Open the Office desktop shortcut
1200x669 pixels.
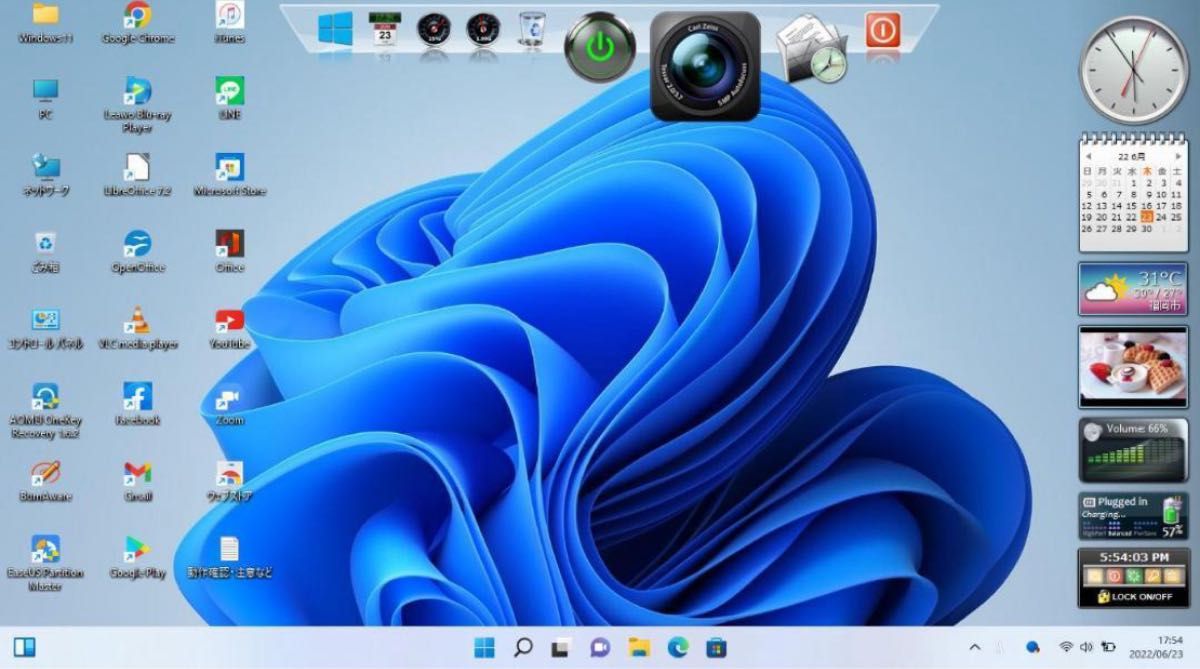[x=230, y=252]
